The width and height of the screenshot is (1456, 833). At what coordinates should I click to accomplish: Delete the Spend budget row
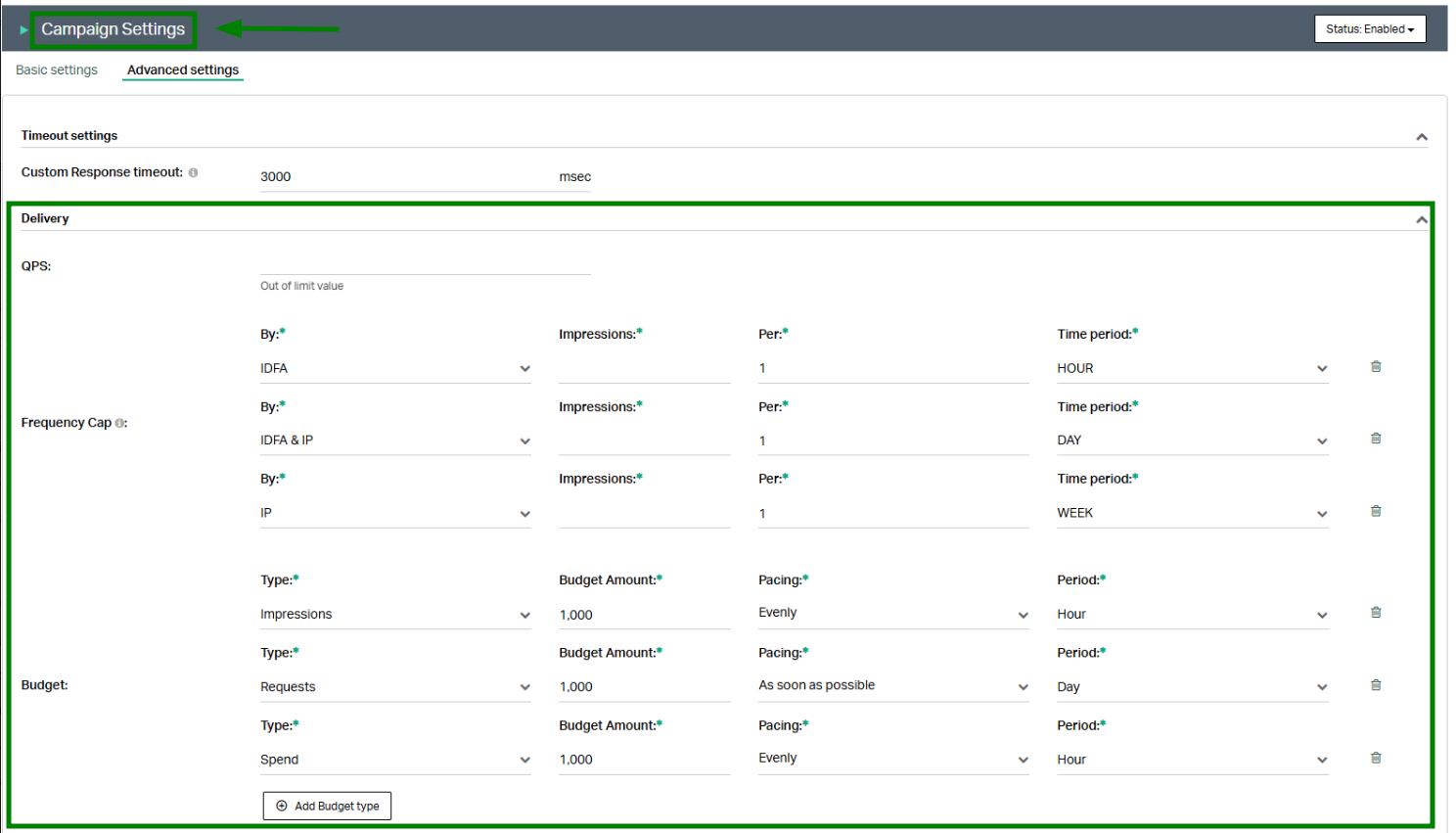coord(1376,758)
